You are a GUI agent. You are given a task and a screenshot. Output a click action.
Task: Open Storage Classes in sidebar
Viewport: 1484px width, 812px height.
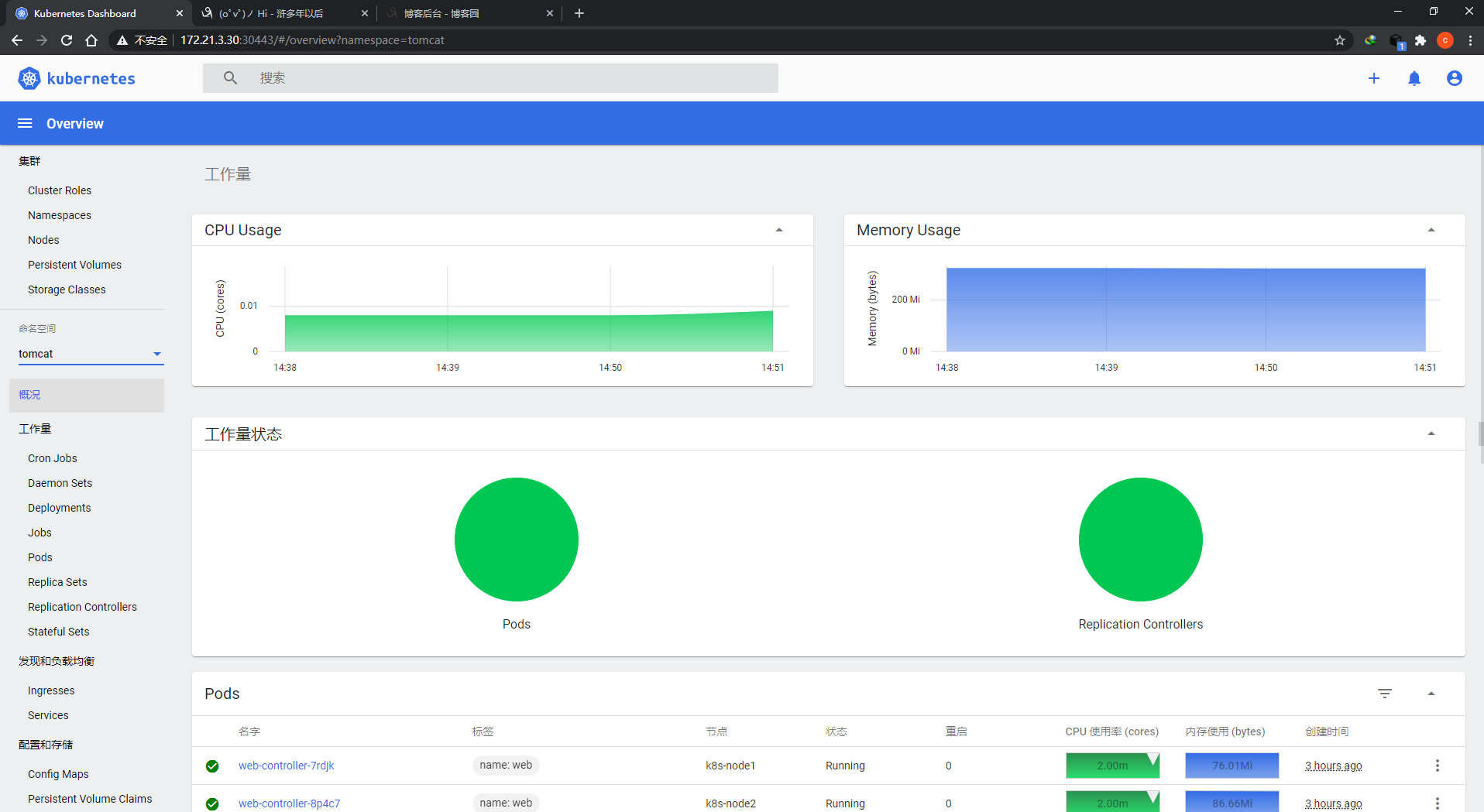point(67,290)
